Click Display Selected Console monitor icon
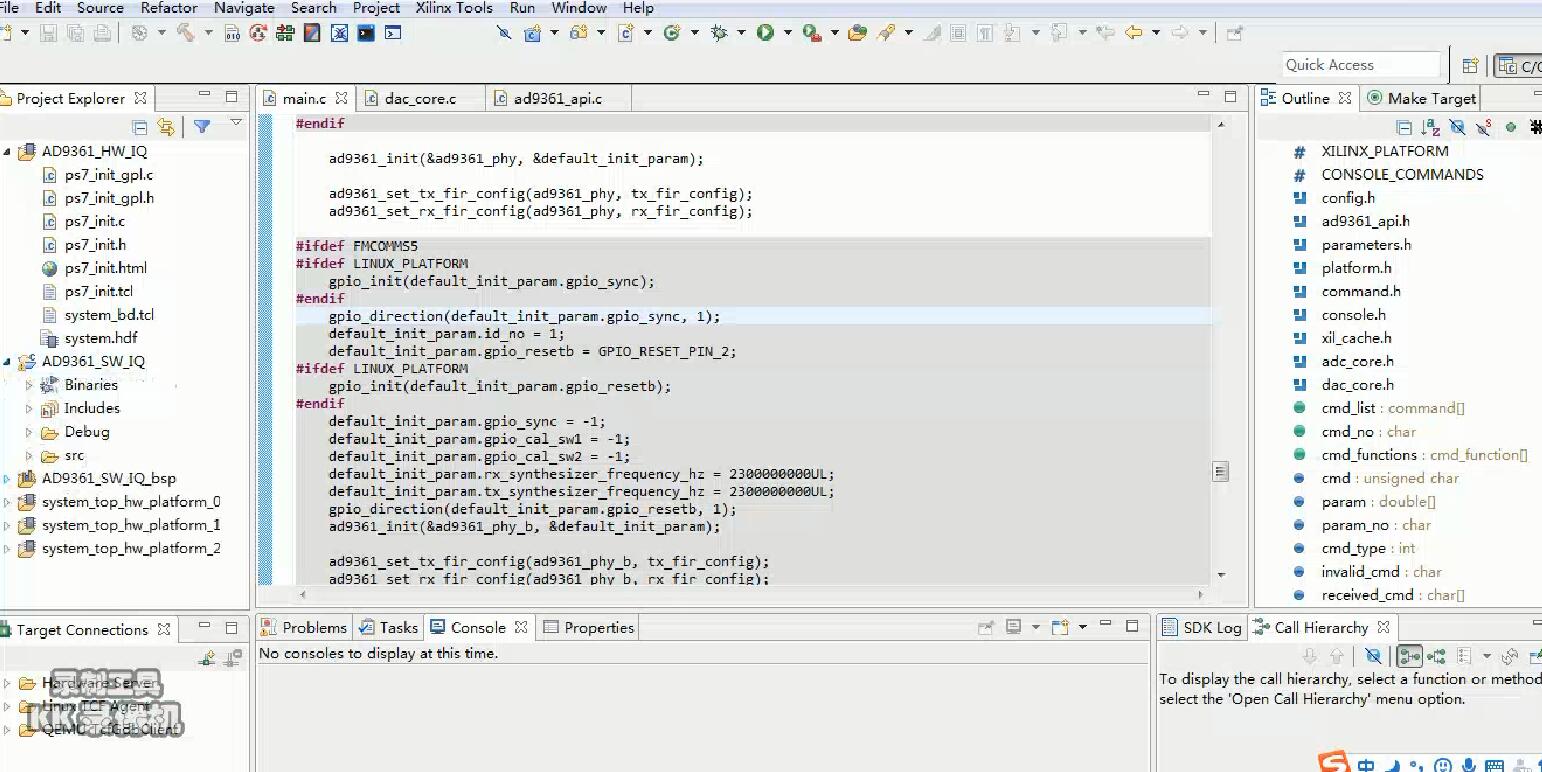Screen dimensions: 1542x772 coord(1013,627)
